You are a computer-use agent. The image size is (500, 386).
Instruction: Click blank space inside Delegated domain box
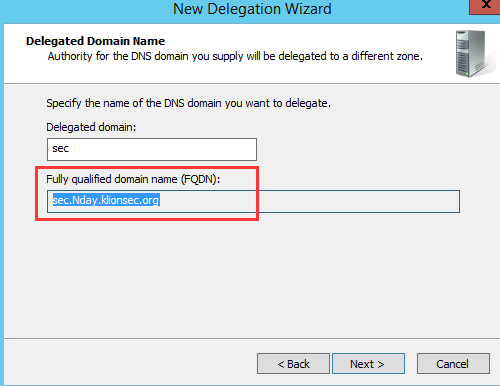tap(163, 149)
